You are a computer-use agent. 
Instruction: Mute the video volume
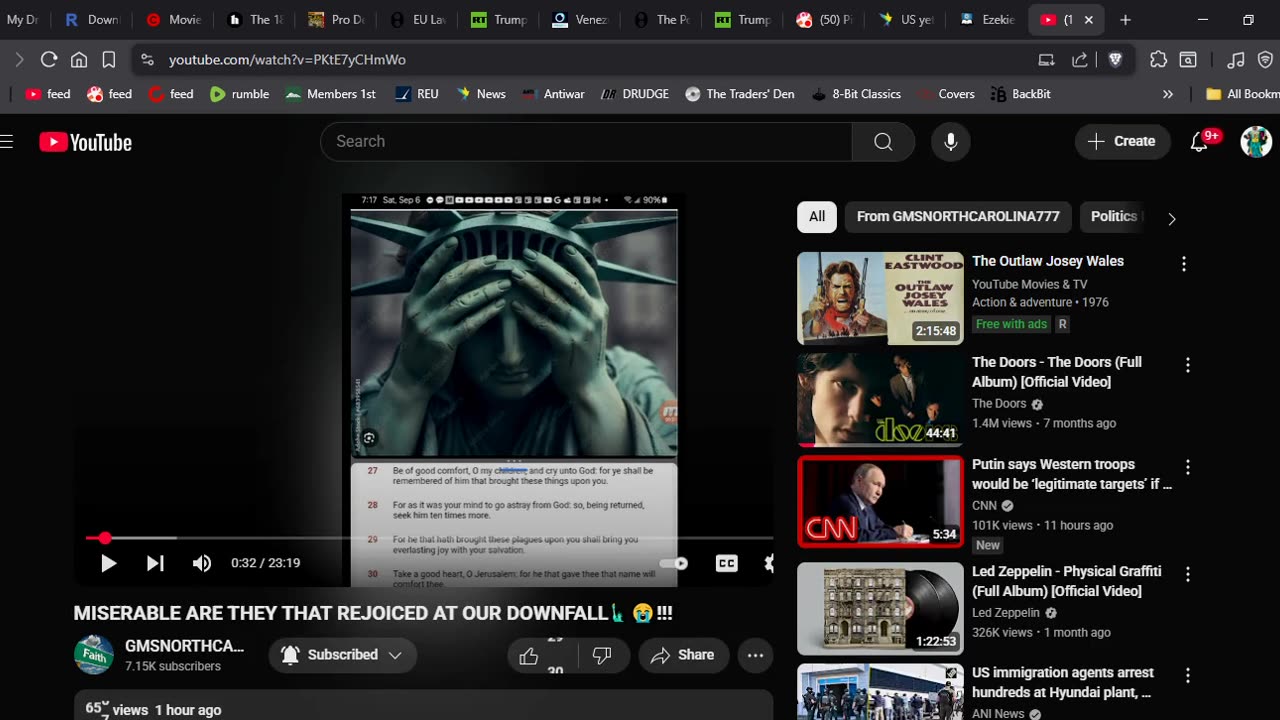pos(202,563)
